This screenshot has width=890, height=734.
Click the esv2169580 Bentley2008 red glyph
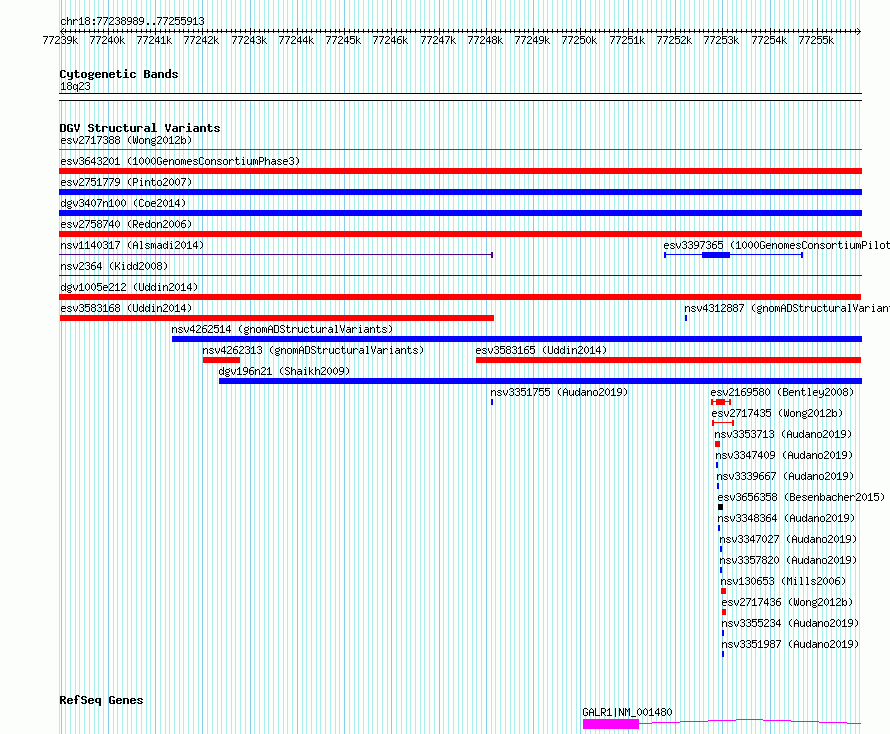tap(721, 402)
